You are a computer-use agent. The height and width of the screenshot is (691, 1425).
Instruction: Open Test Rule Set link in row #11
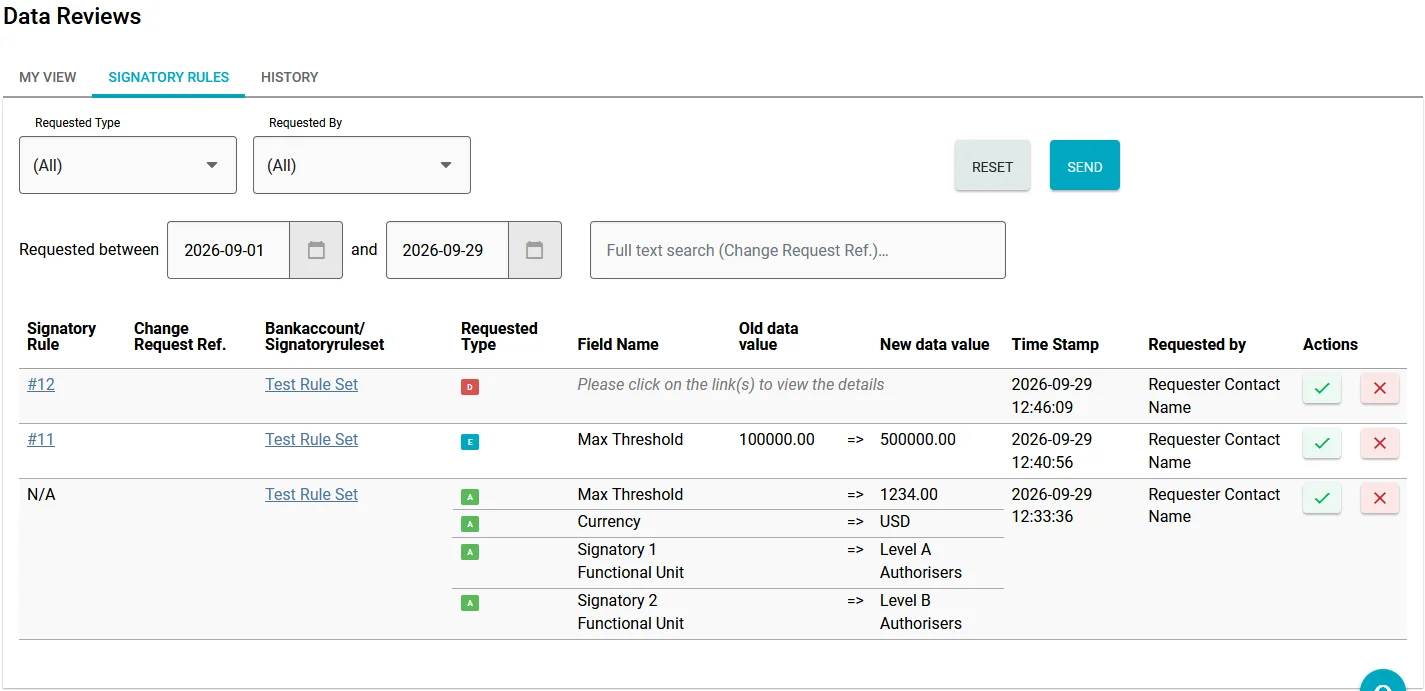click(x=311, y=440)
